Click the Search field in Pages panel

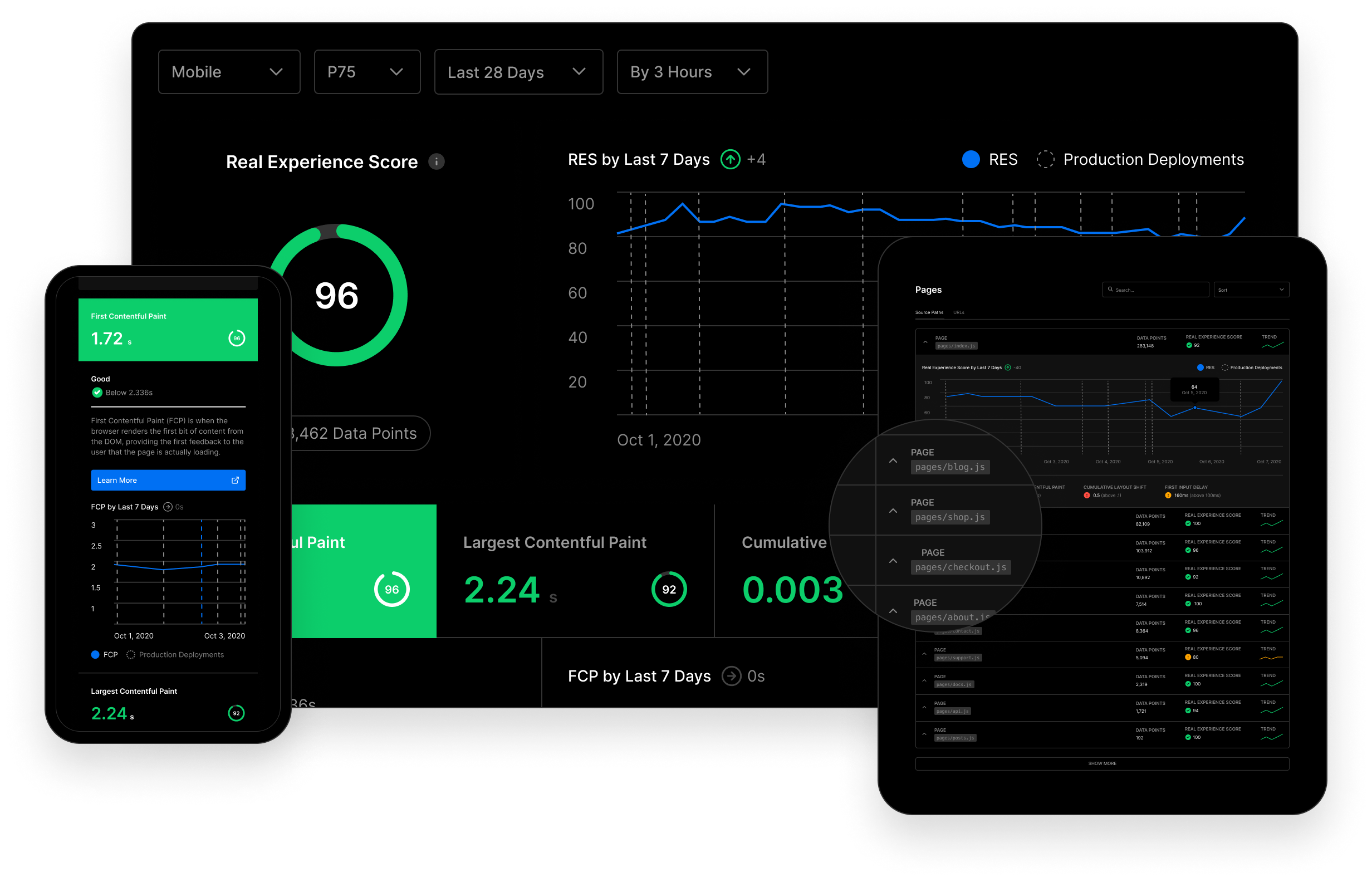click(1155, 290)
